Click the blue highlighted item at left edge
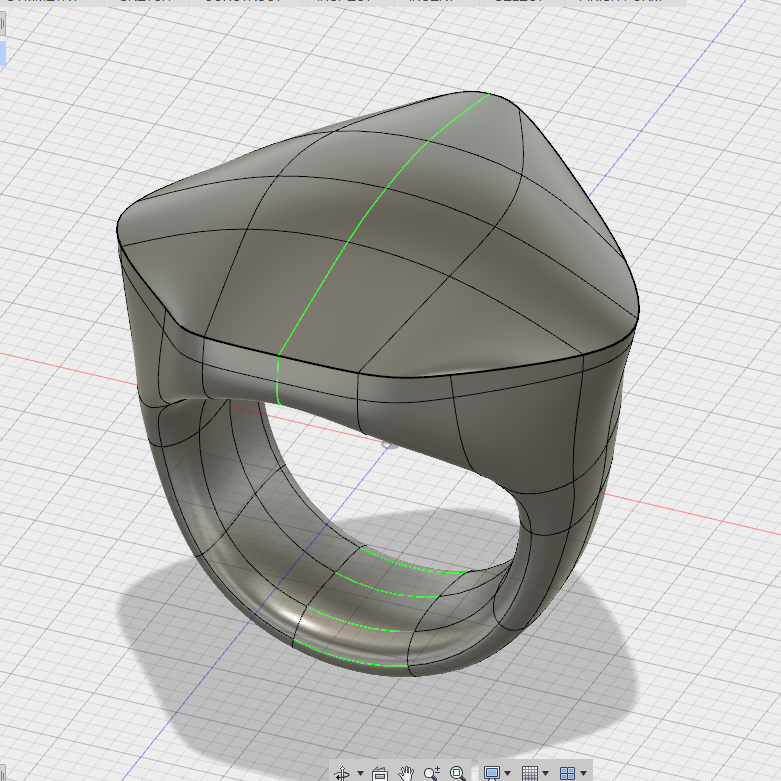 [x=2, y=53]
